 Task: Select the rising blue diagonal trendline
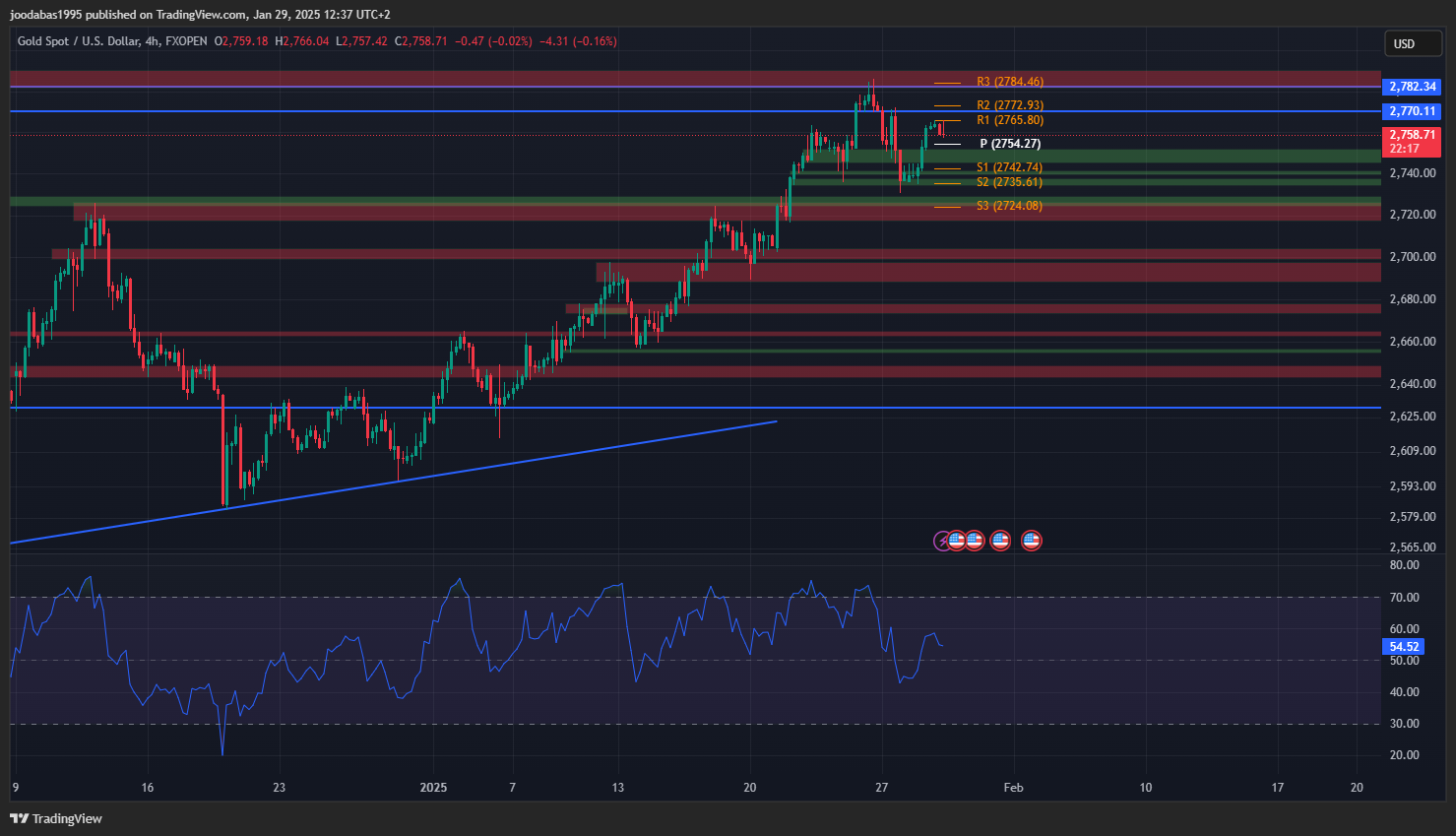coord(394,482)
